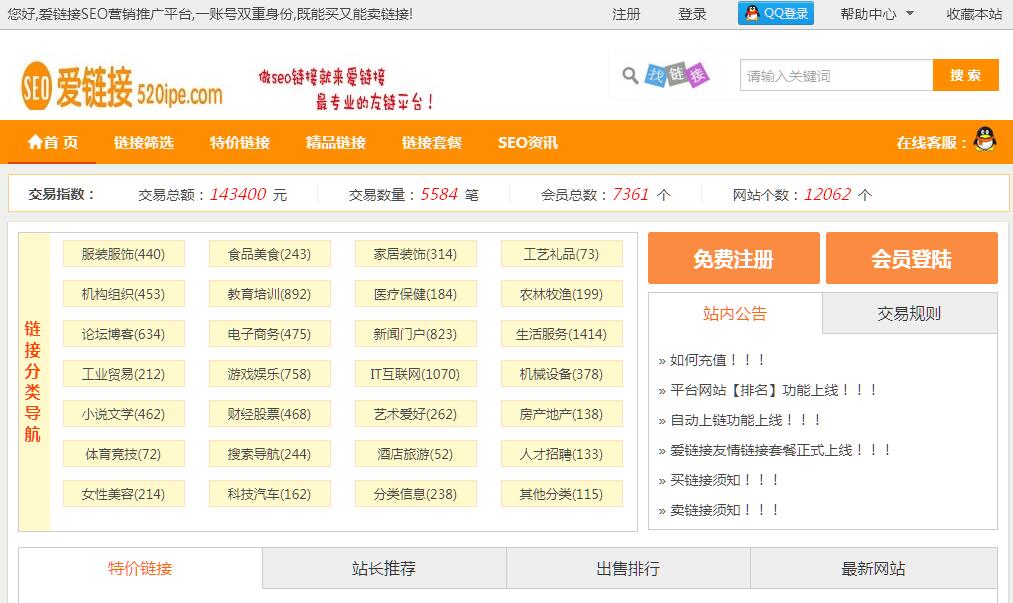The height and width of the screenshot is (603, 1013).
Task: Open the 如何充值 announcement link
Action: click(718, 360)
